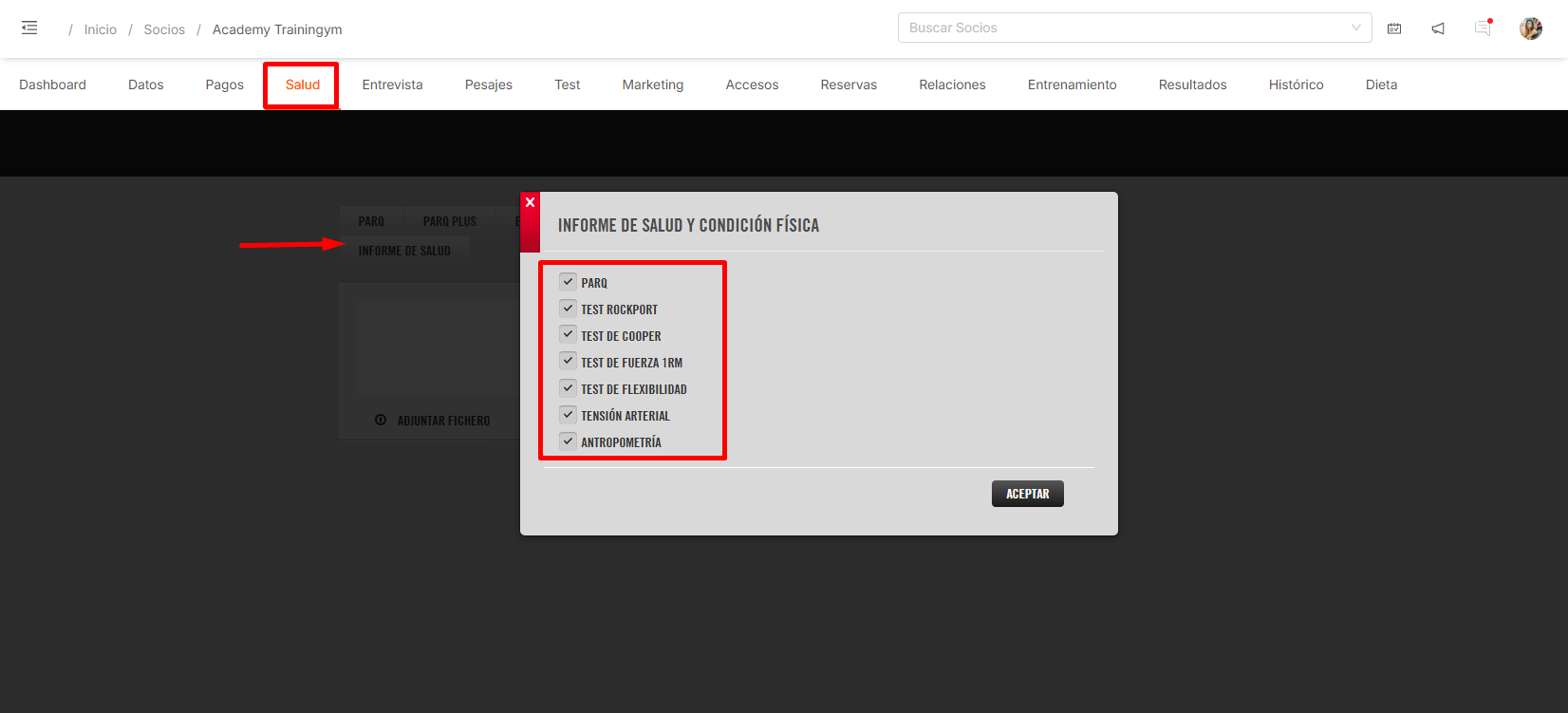
Task: Go to the Entrenamiento tab
Action: (x=1072, y=84)
